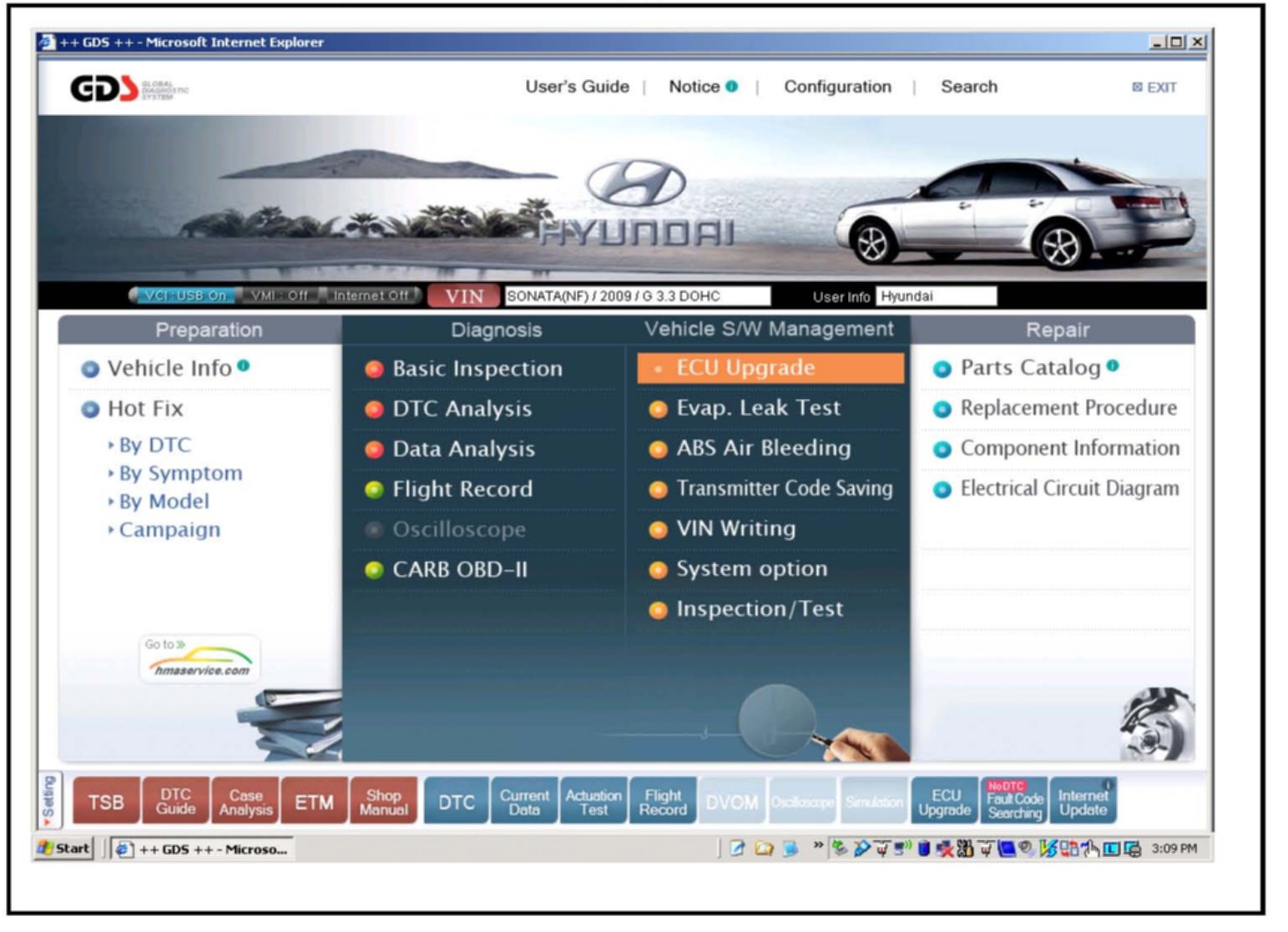Image resolution: width=1288 pixels, height=932 pixels.
Task: Open the hmaservice.com Go to logo
Action: 200,660
